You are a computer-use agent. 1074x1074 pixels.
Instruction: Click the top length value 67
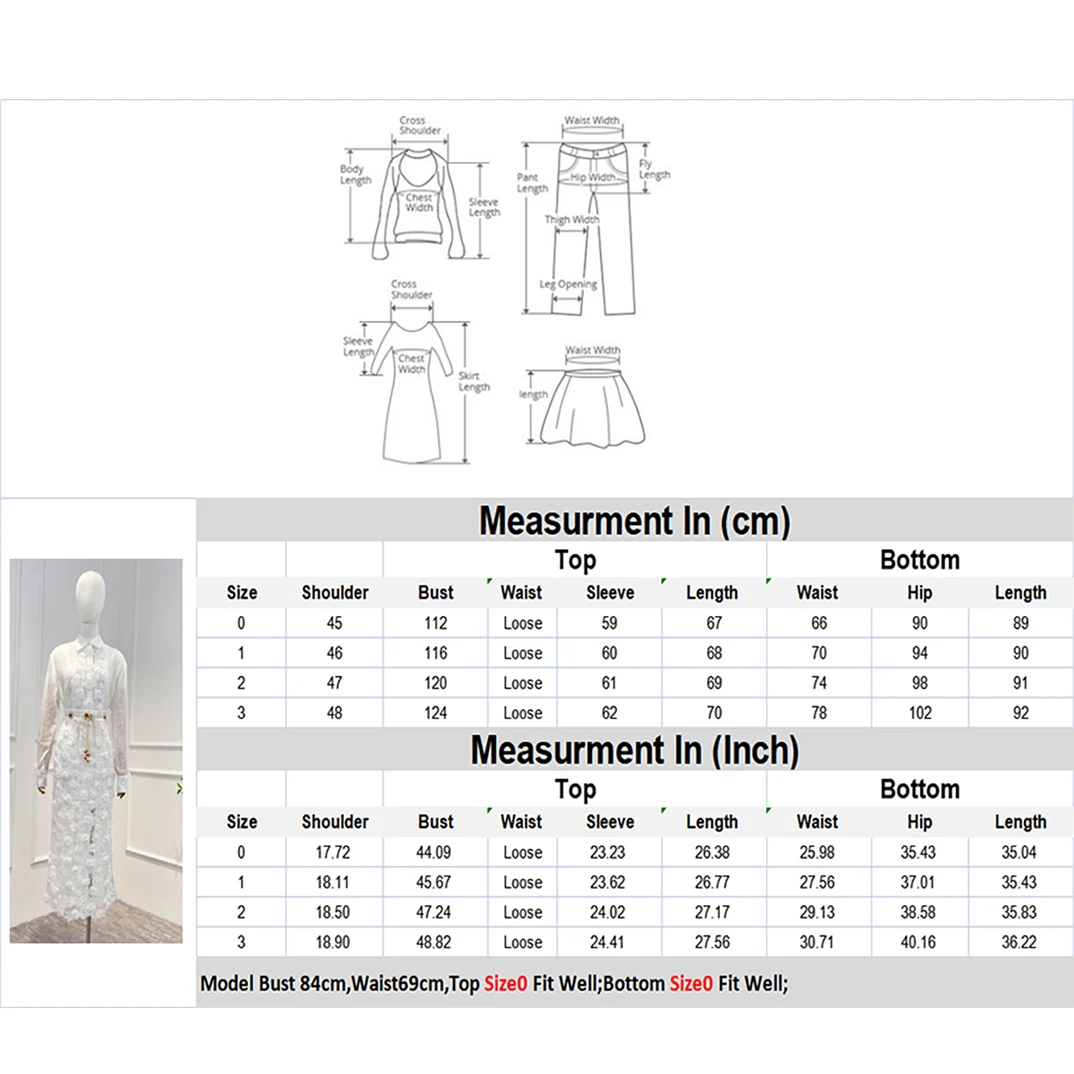(x=714, y=623)
